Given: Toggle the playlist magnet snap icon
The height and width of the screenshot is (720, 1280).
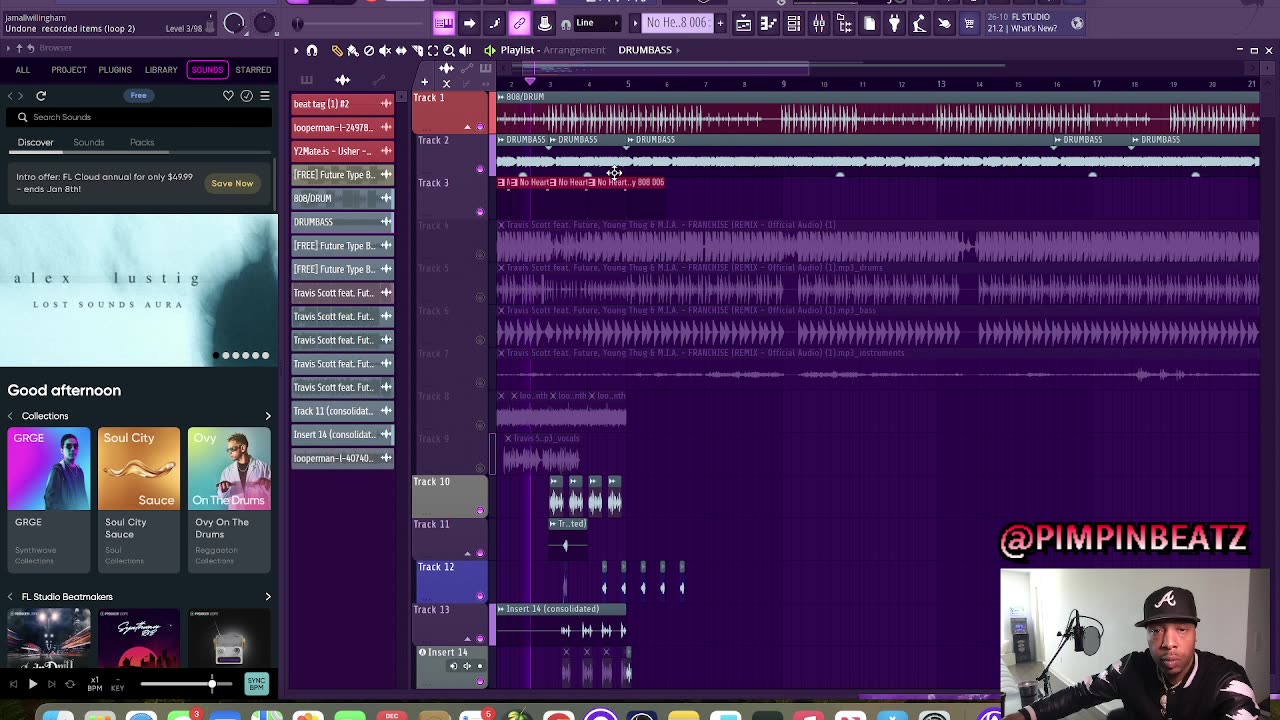Looking at the screenshot, I should tap(312, 50).
